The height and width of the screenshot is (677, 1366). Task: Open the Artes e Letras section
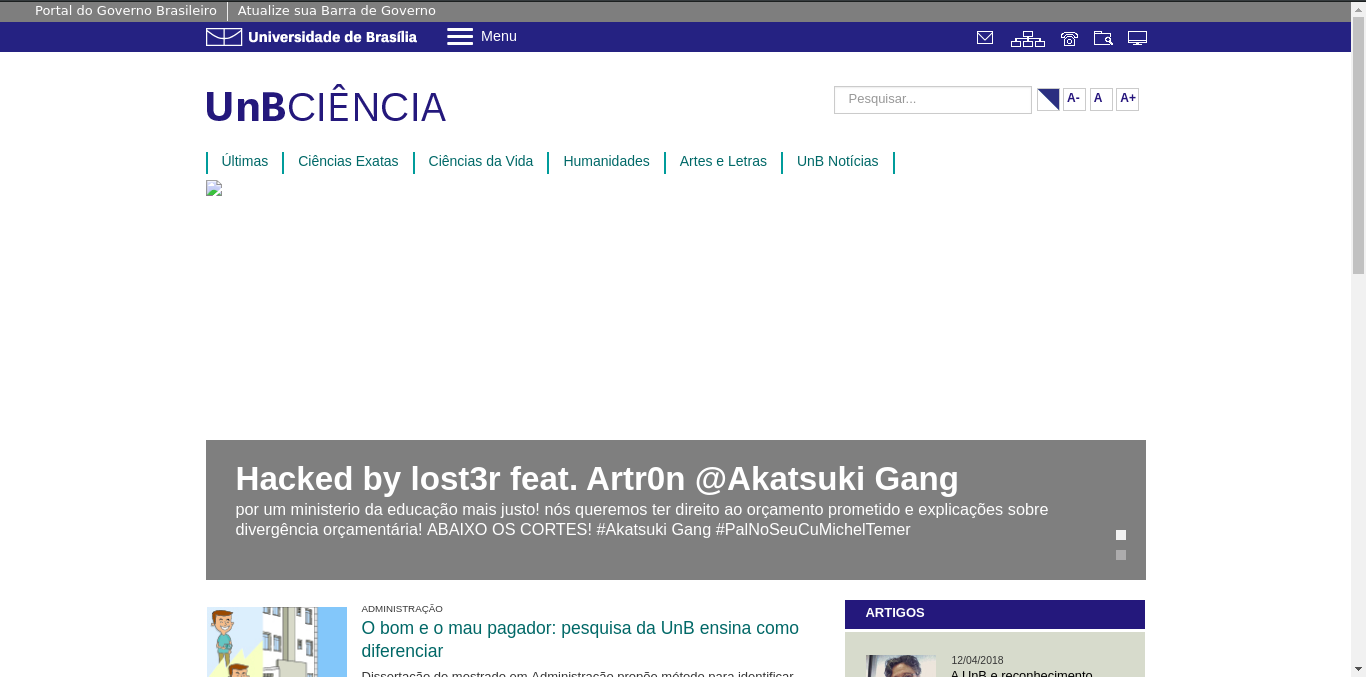(723, 161)
